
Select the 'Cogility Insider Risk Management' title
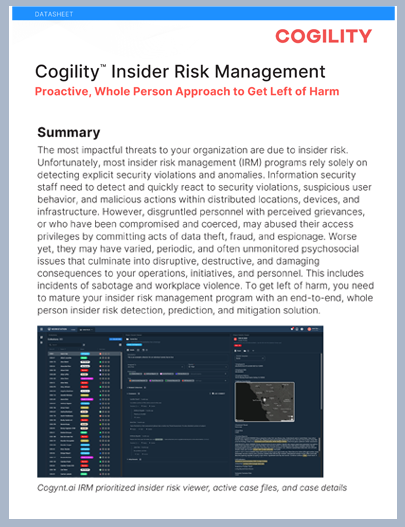point(180,72)
